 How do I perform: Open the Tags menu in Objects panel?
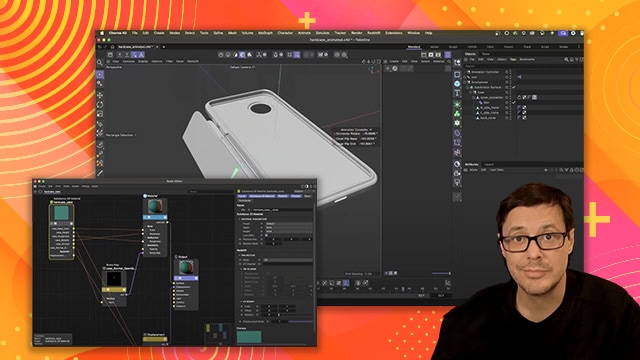(x=513, y=60)
